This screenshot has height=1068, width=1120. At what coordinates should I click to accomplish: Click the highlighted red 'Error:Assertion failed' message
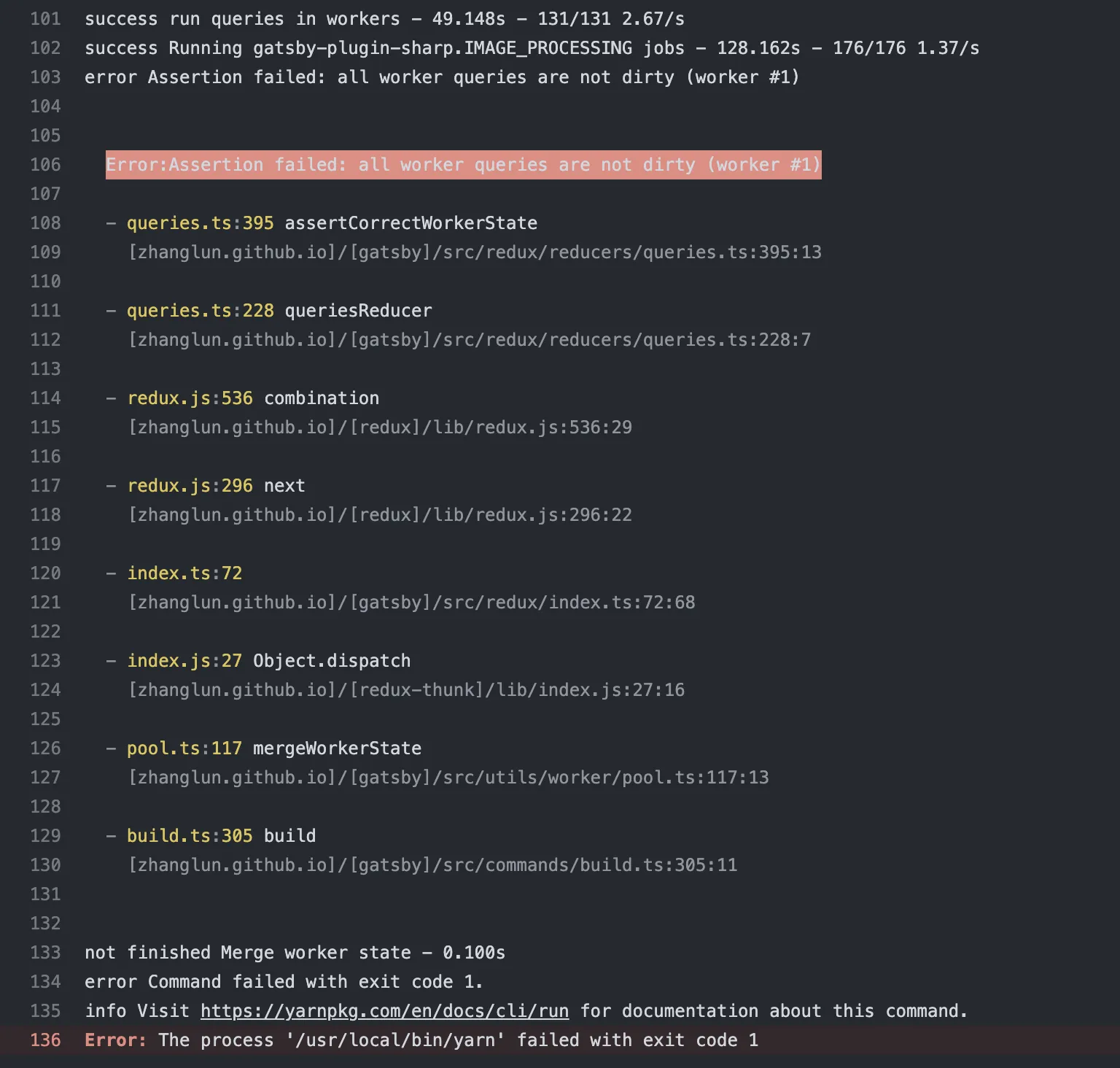click(463, 165)
